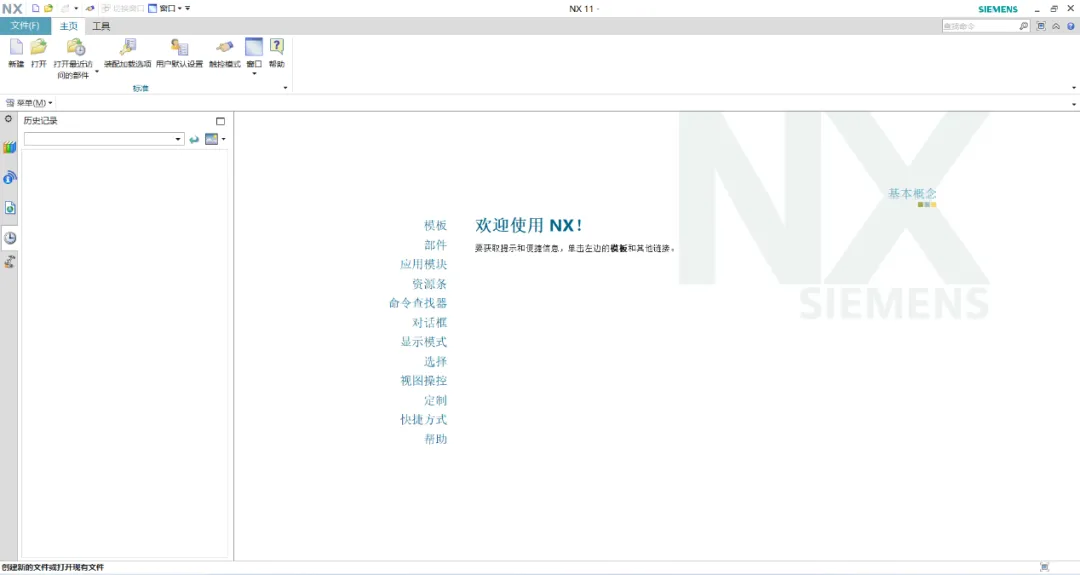Open the Roles sidebar icon
The height and width of the screenshot is (575, 1080).
10,262
